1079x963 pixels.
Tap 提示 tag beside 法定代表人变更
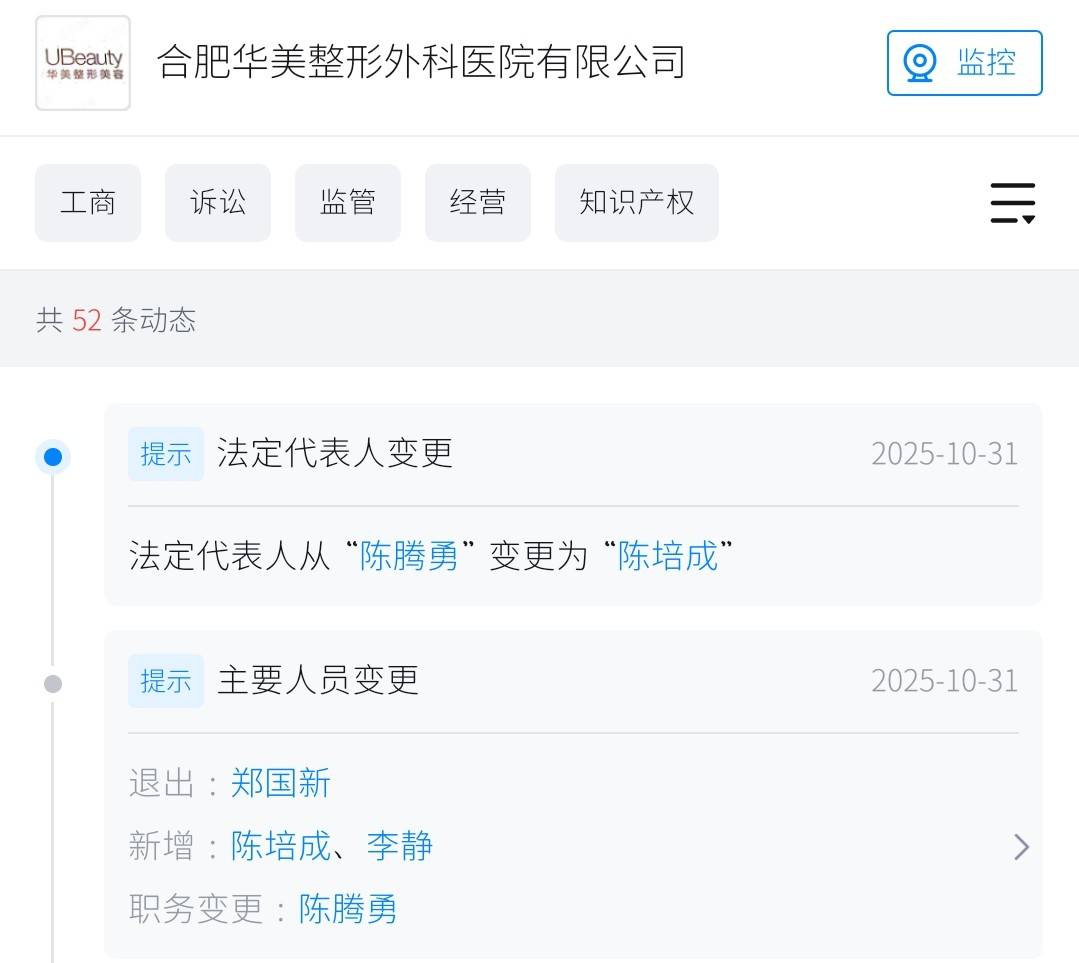pyautogui.click(x=166, y=454)
